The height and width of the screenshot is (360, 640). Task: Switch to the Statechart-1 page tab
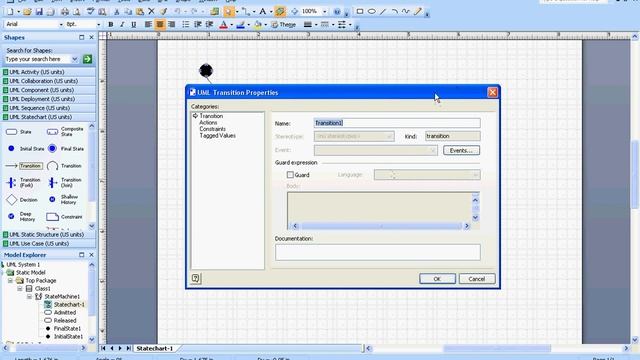click(x=155, y=348)
